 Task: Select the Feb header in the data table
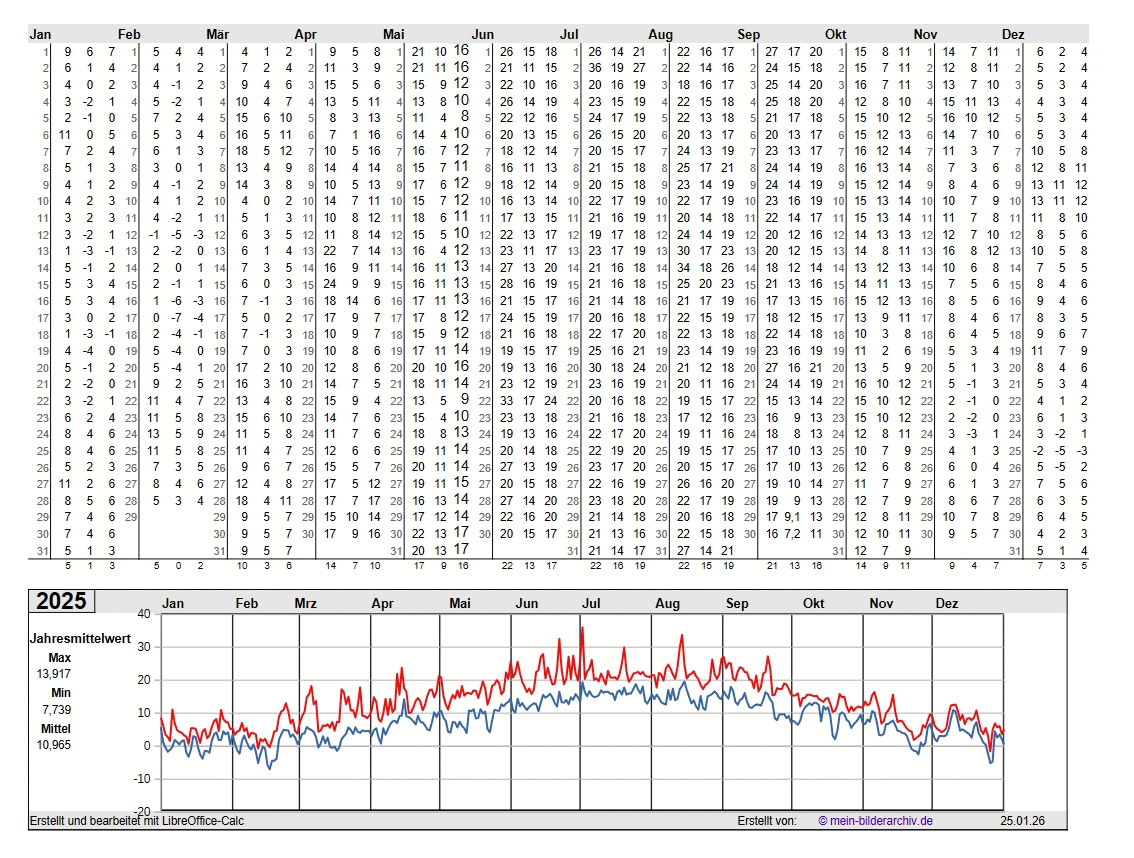(x=129, y=34)
